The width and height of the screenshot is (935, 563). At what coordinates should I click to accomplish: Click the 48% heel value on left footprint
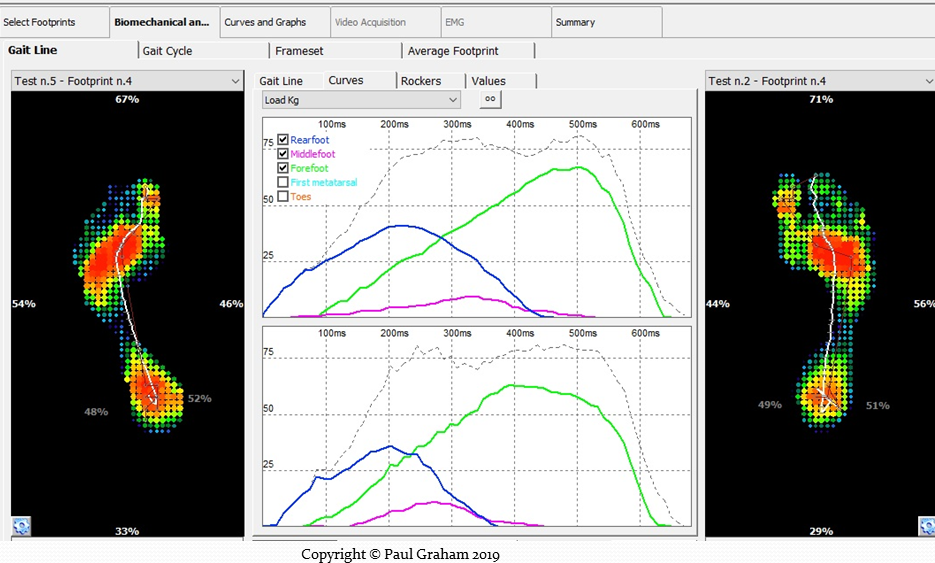[x=96, y=412]
